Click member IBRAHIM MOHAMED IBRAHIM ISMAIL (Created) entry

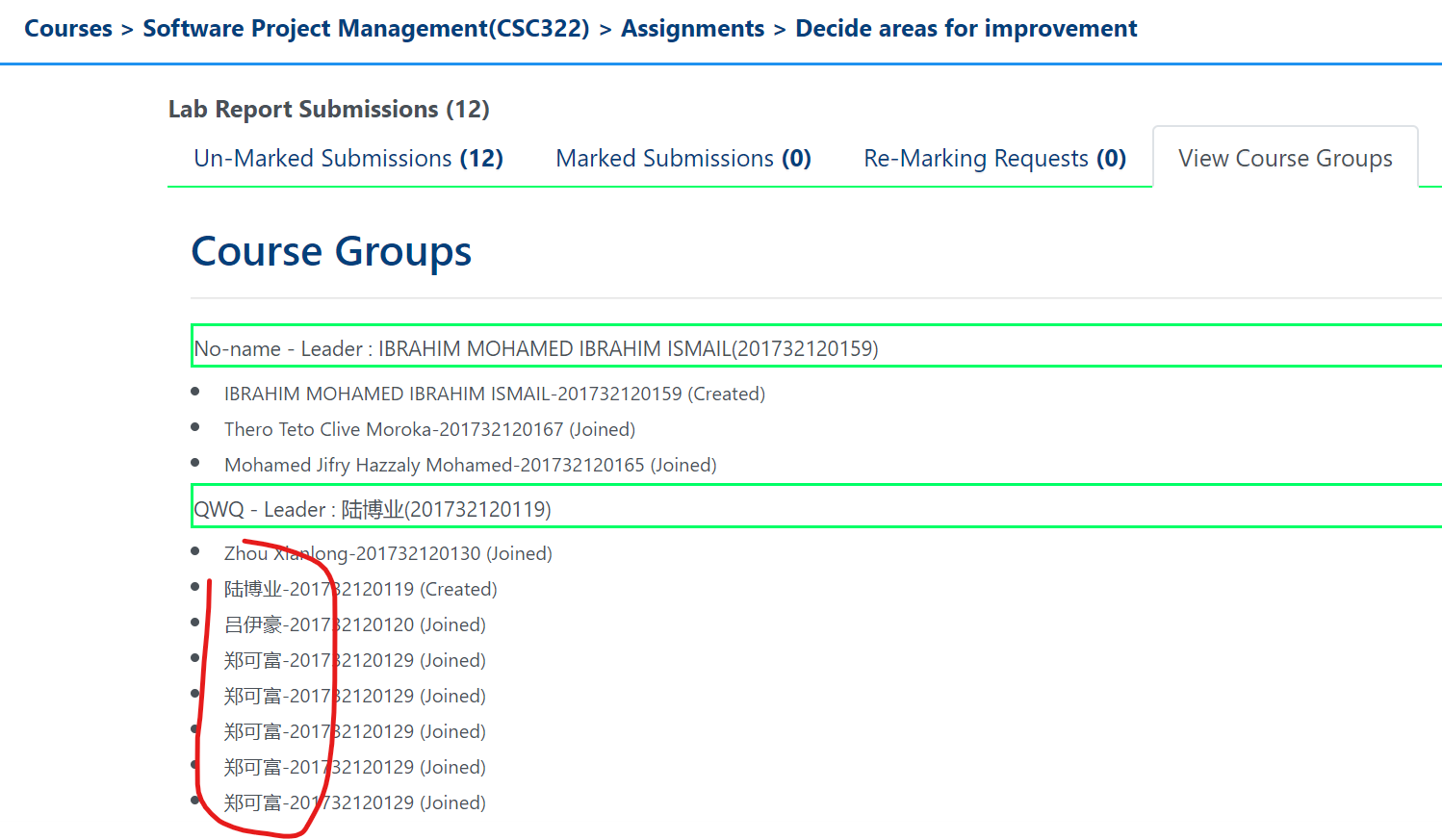tap(494, 394)
